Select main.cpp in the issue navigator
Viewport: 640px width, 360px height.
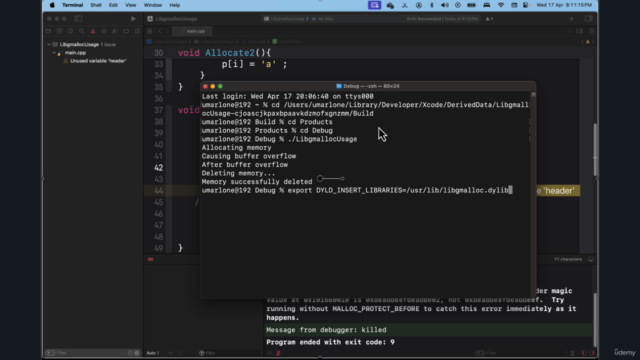pyautogui.click(x=75, y=53)
